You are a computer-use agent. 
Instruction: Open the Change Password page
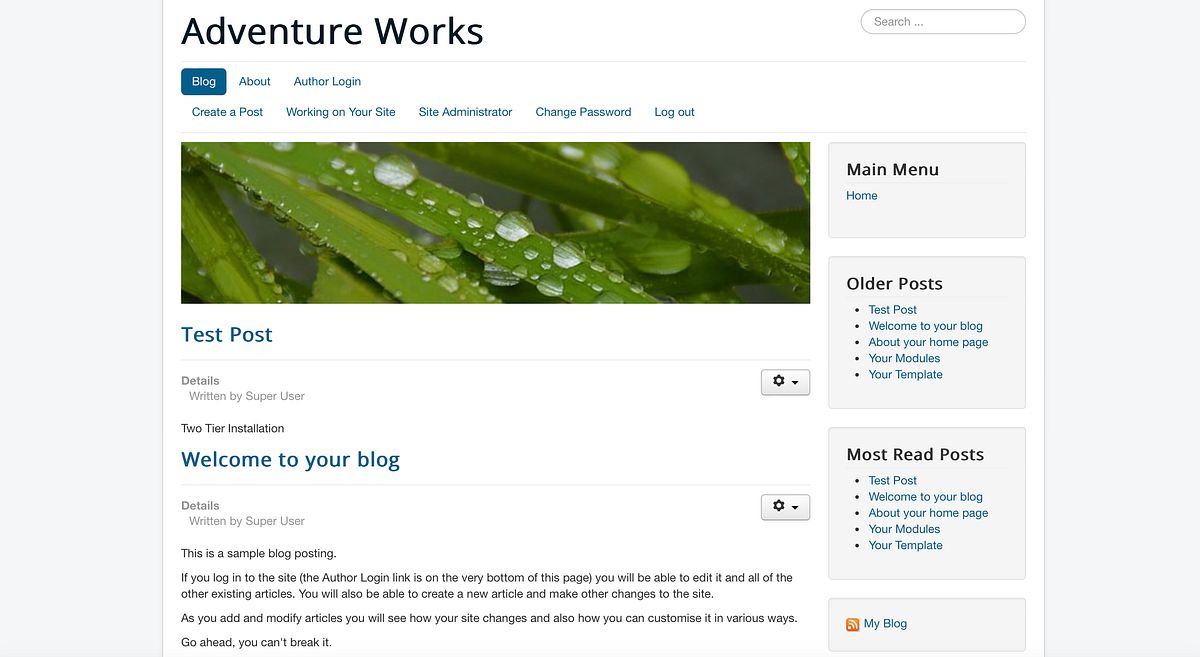(583, 112)
